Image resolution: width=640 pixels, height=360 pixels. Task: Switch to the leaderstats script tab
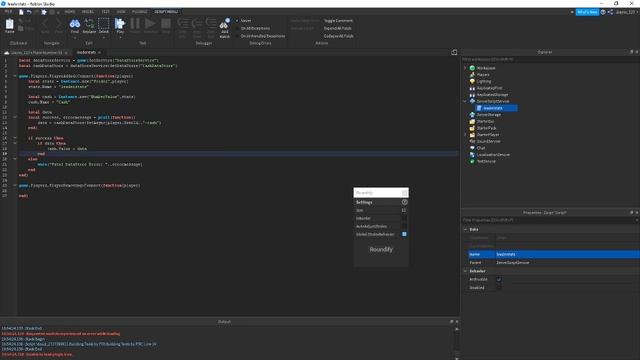click(x=86, y=52)
